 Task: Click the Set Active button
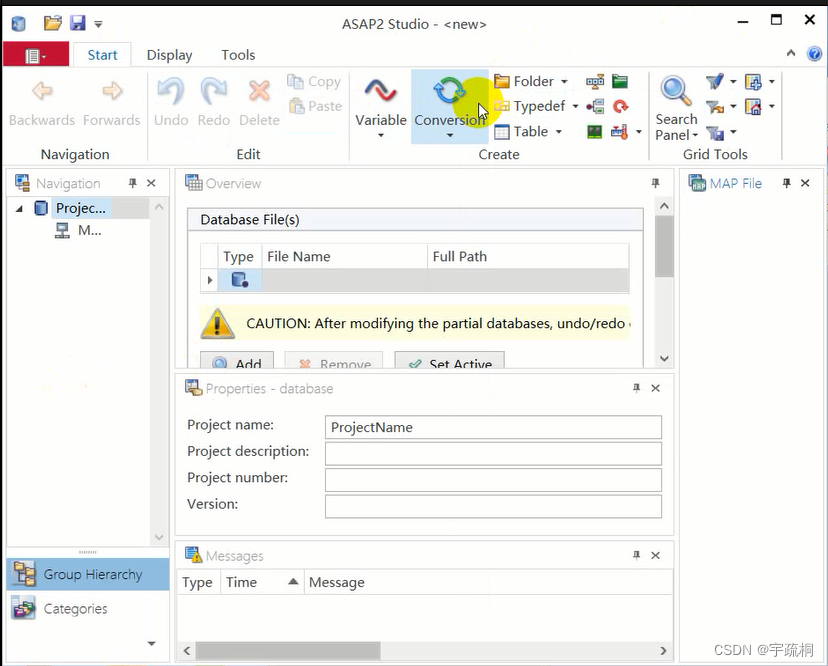[x=450, y=362]
